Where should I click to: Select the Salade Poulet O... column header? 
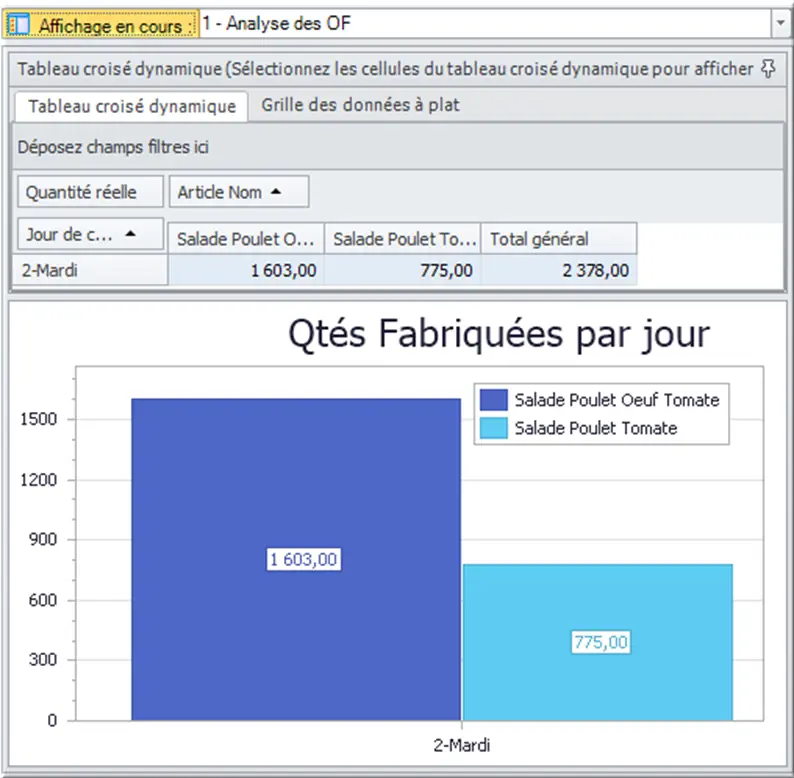[246, 239]
